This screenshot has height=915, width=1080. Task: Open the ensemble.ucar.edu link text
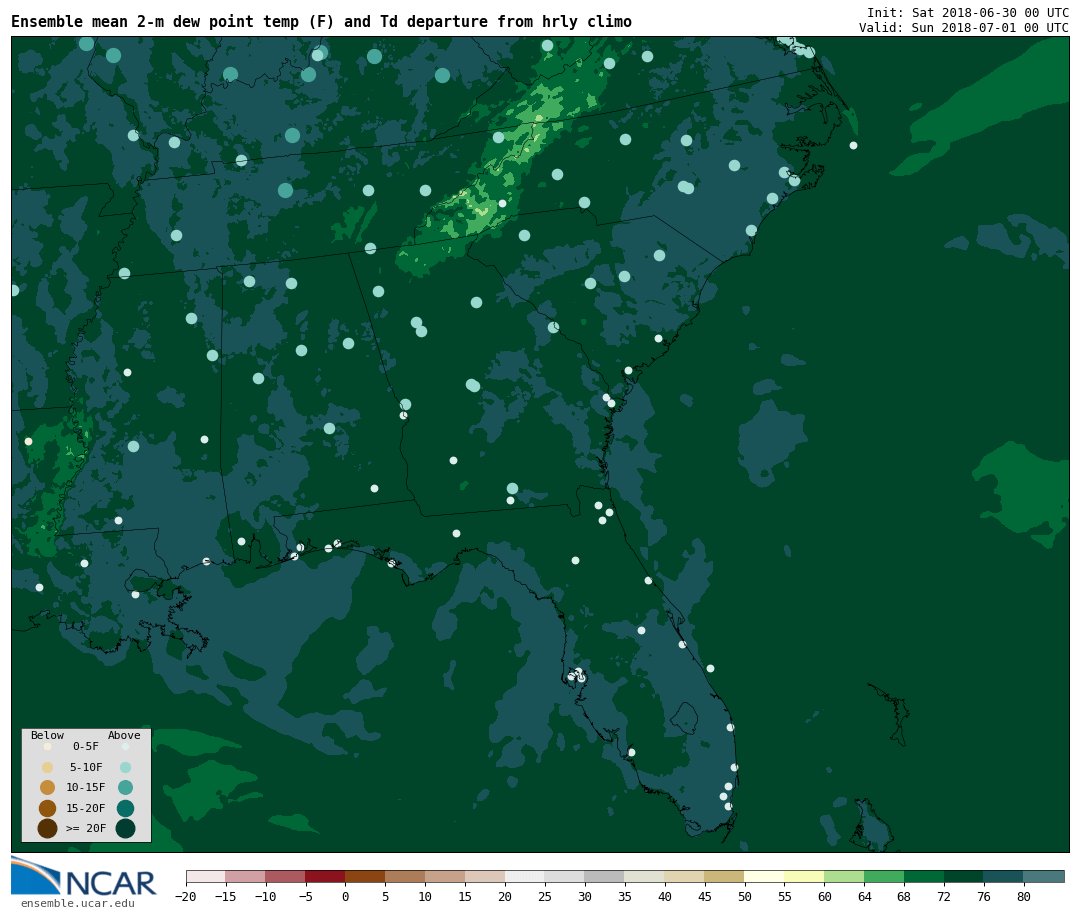78,903
